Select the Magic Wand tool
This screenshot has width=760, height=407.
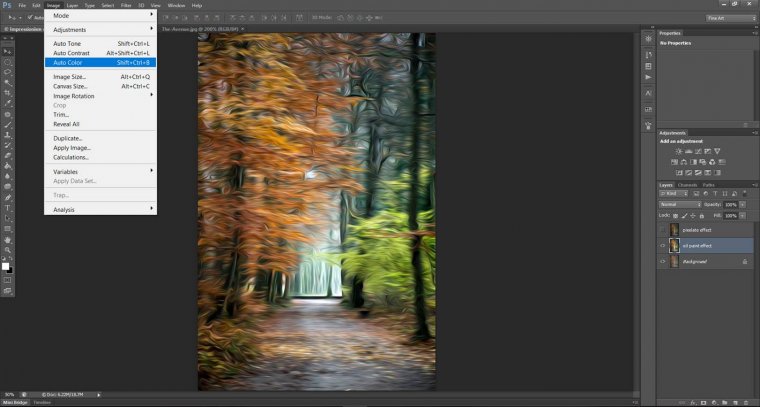(7, 82)
